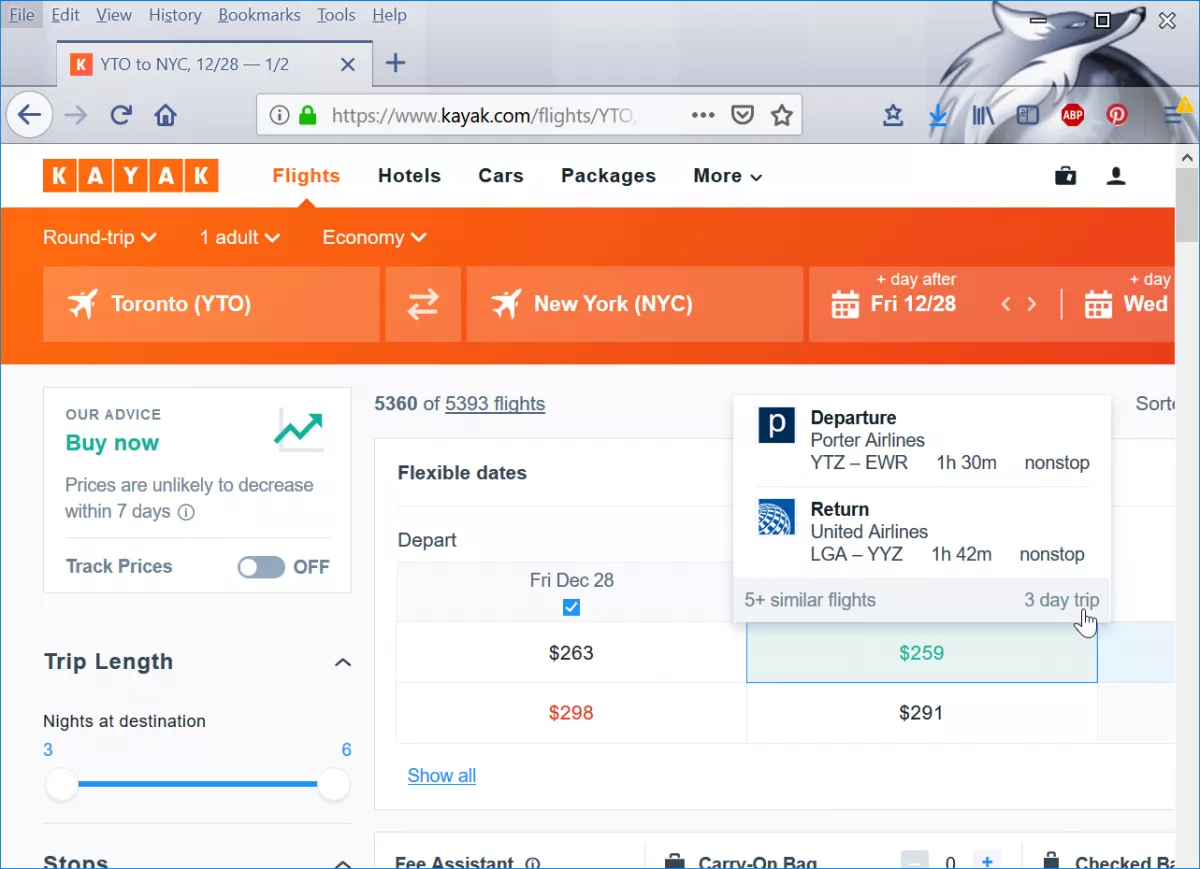Show site information for kayak.com
This screenshot has height=869, width=1200.
tap(279, 115)
